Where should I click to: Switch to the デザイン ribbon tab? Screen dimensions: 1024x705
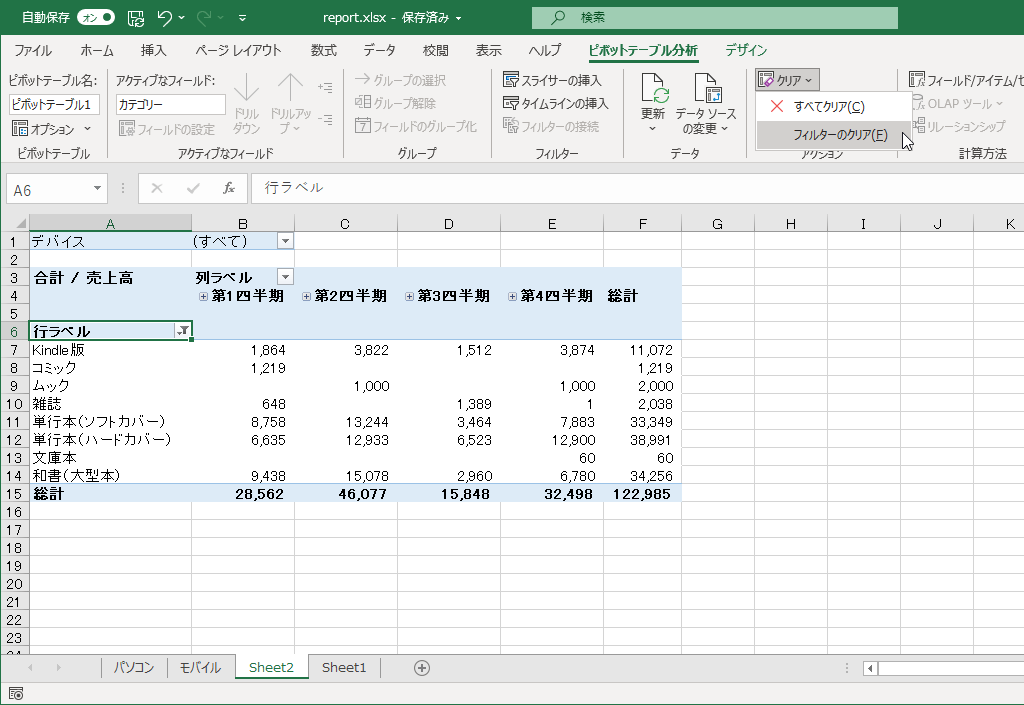tap(746, 50)
